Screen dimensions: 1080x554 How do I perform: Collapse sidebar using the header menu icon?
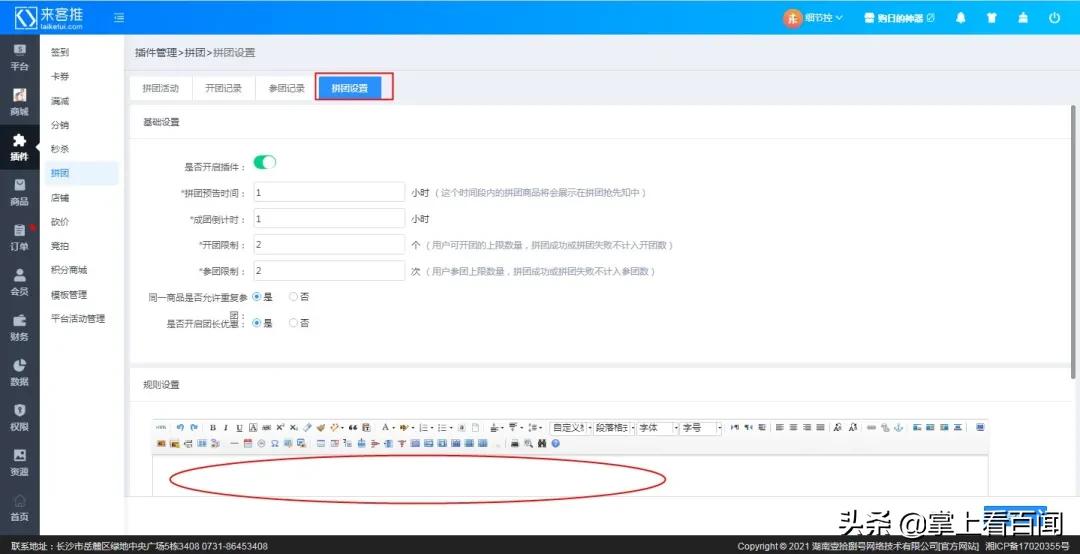pyautogui.click(x=120, y=18)
